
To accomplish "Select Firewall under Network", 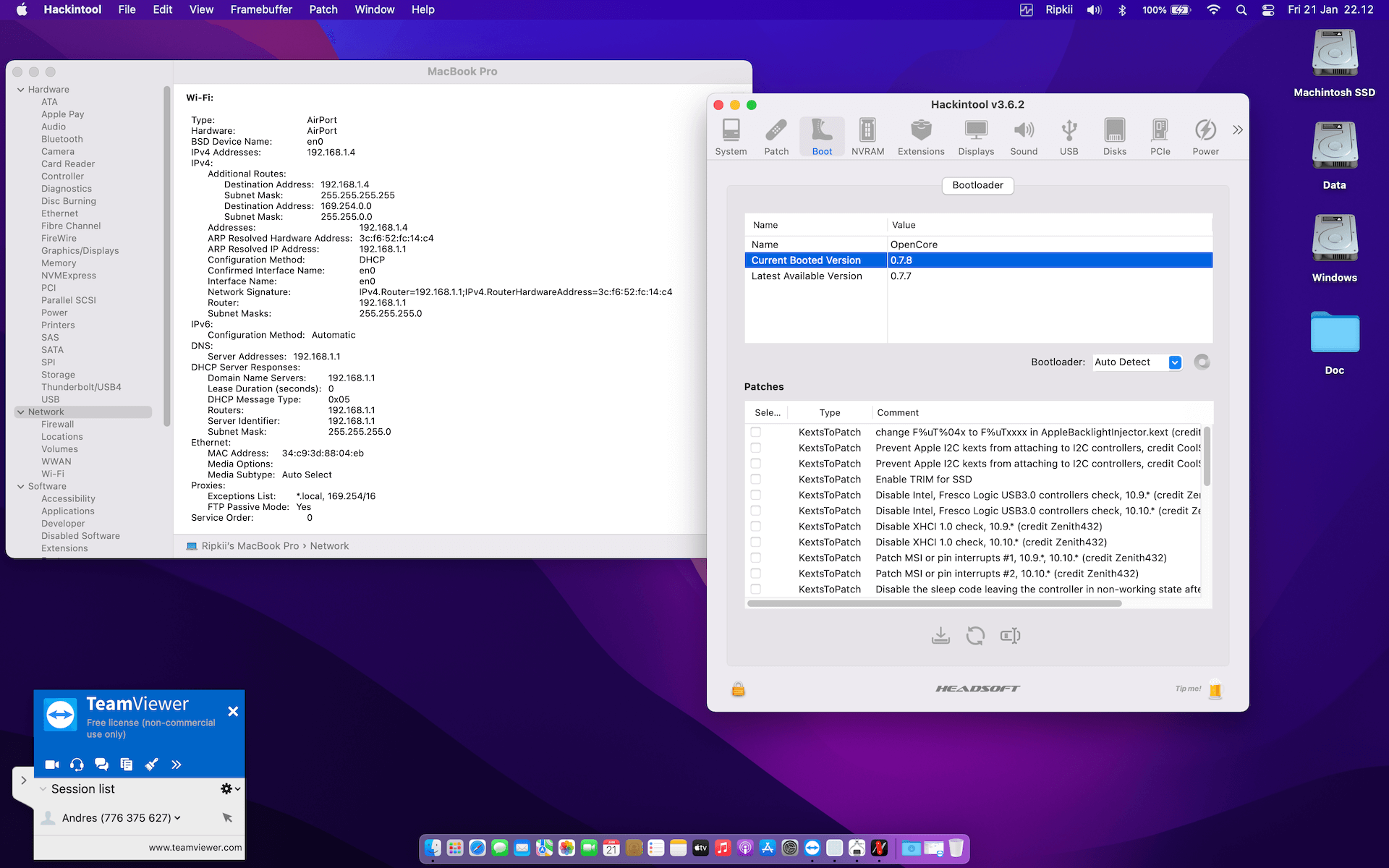I will coord(58,425).
